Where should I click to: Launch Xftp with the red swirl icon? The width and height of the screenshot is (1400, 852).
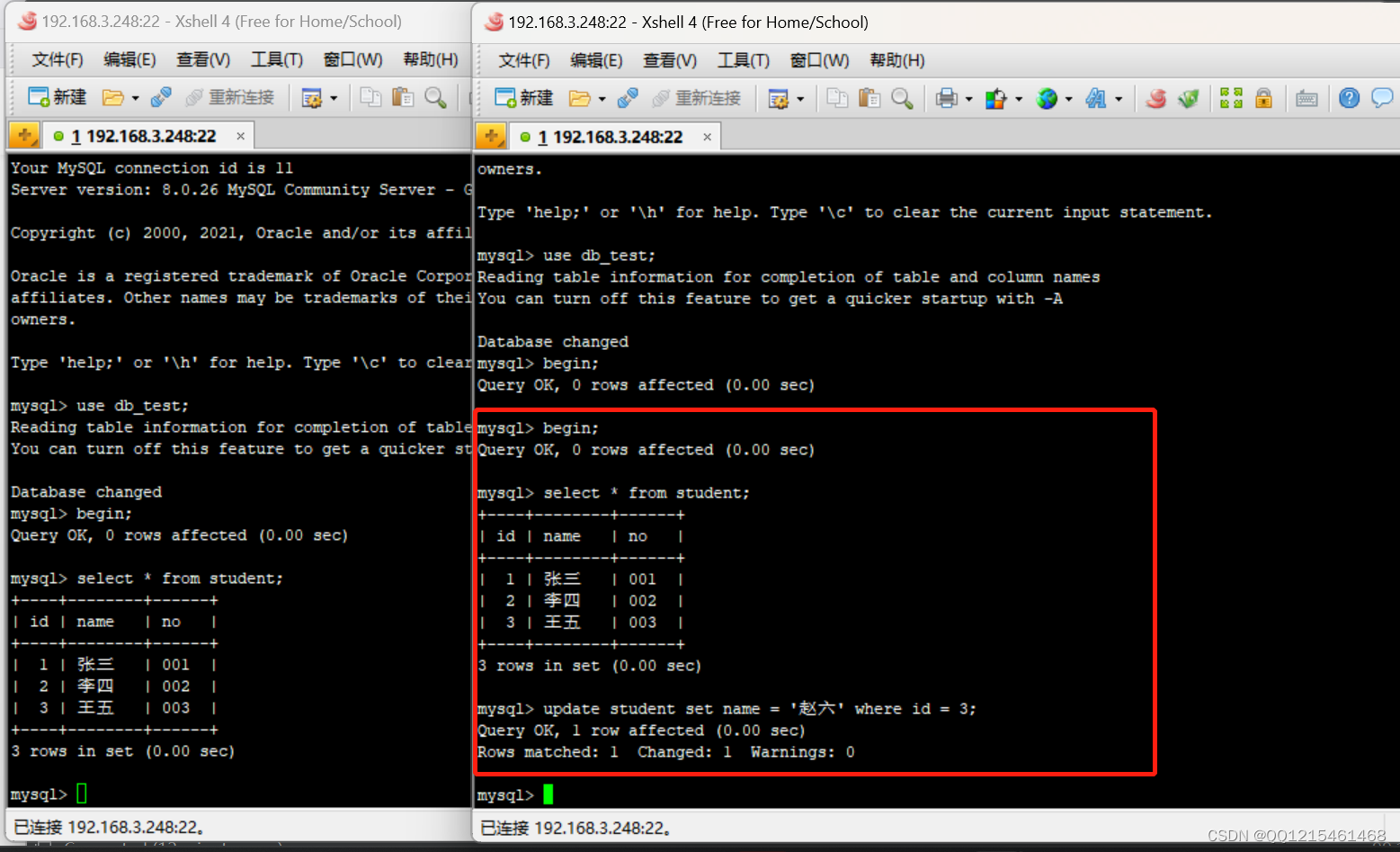pyautogui.click(x=1156, y=98)
